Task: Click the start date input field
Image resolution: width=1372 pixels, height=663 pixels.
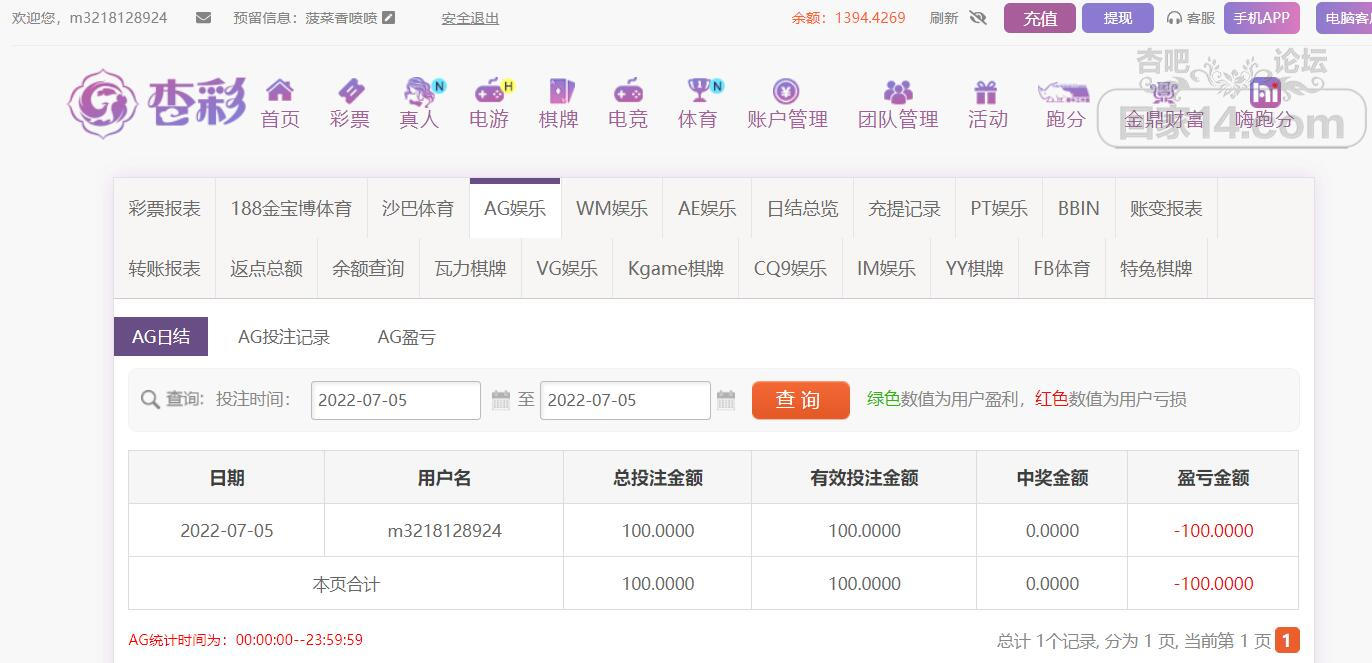Action: tap(395, 400)
